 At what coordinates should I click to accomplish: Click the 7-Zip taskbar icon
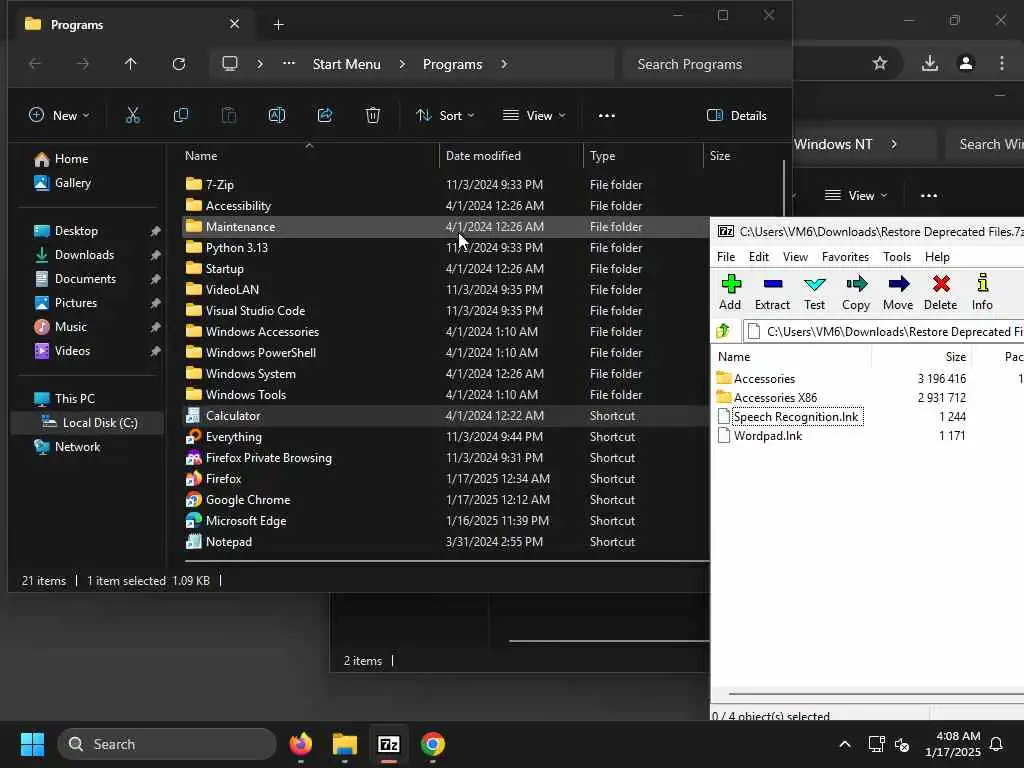point(389,744)
